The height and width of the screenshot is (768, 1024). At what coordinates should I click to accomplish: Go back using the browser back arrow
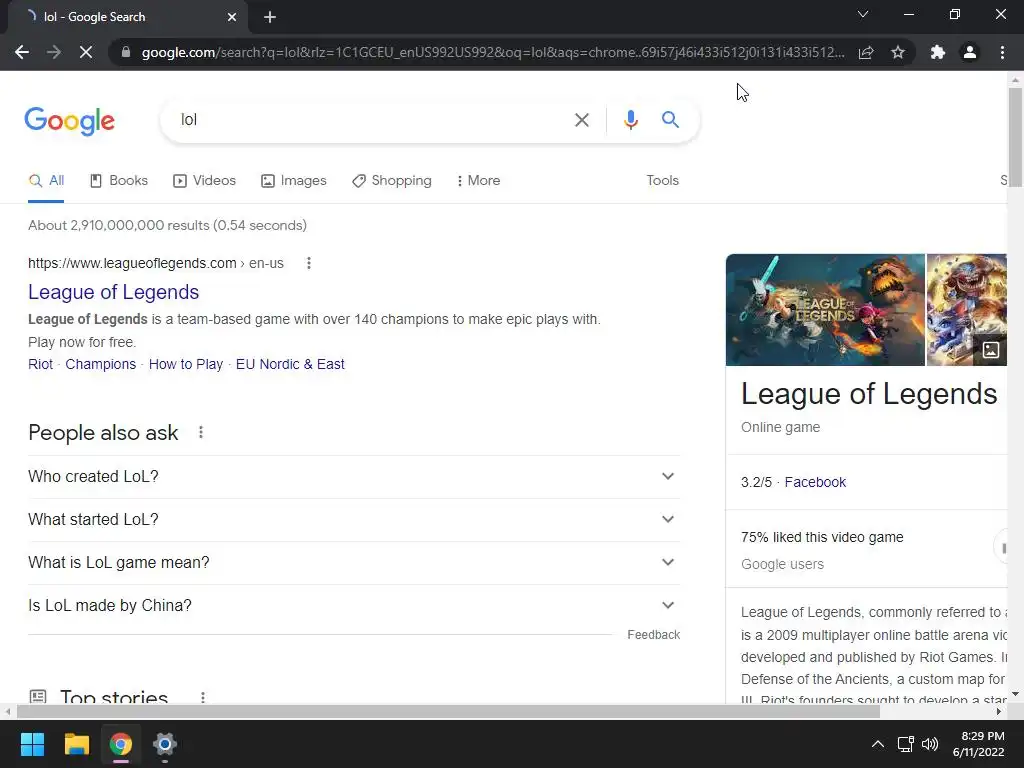click(22, 52)
